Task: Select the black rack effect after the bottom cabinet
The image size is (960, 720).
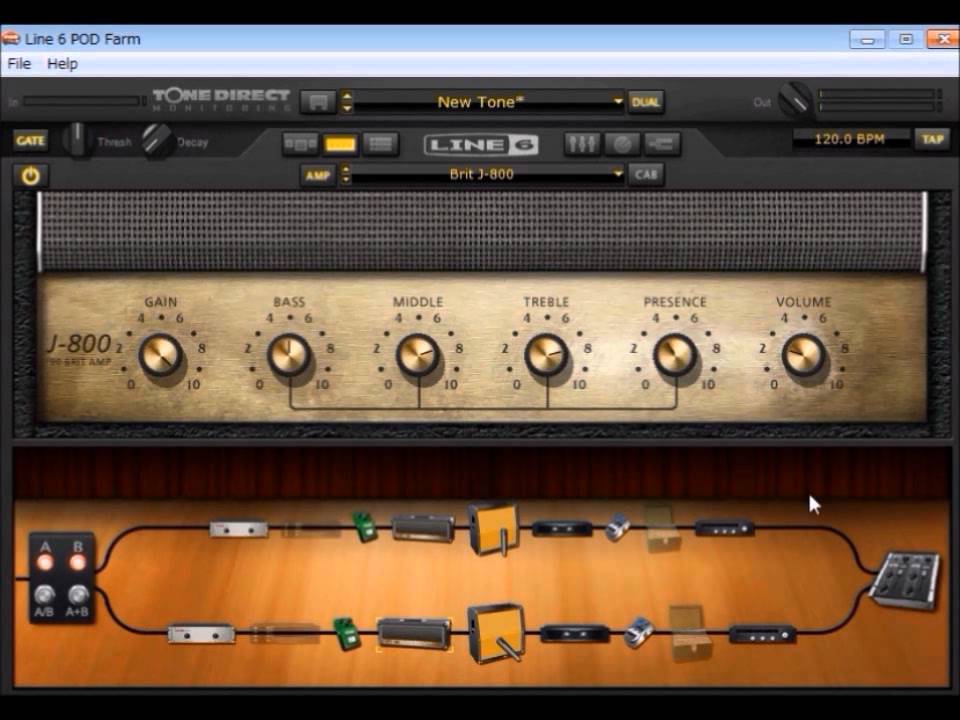Action: 574,633
